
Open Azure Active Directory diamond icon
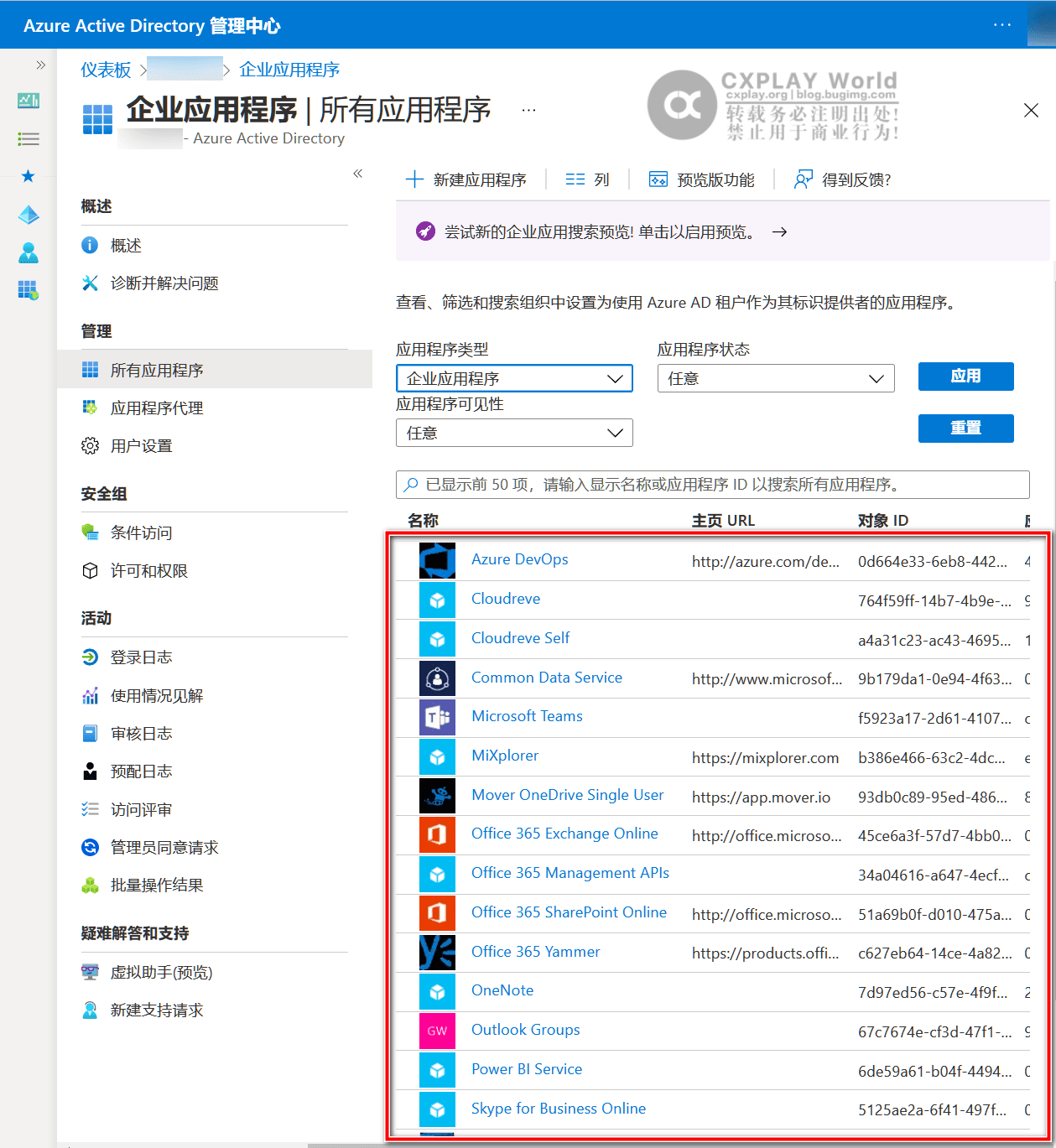29,215
